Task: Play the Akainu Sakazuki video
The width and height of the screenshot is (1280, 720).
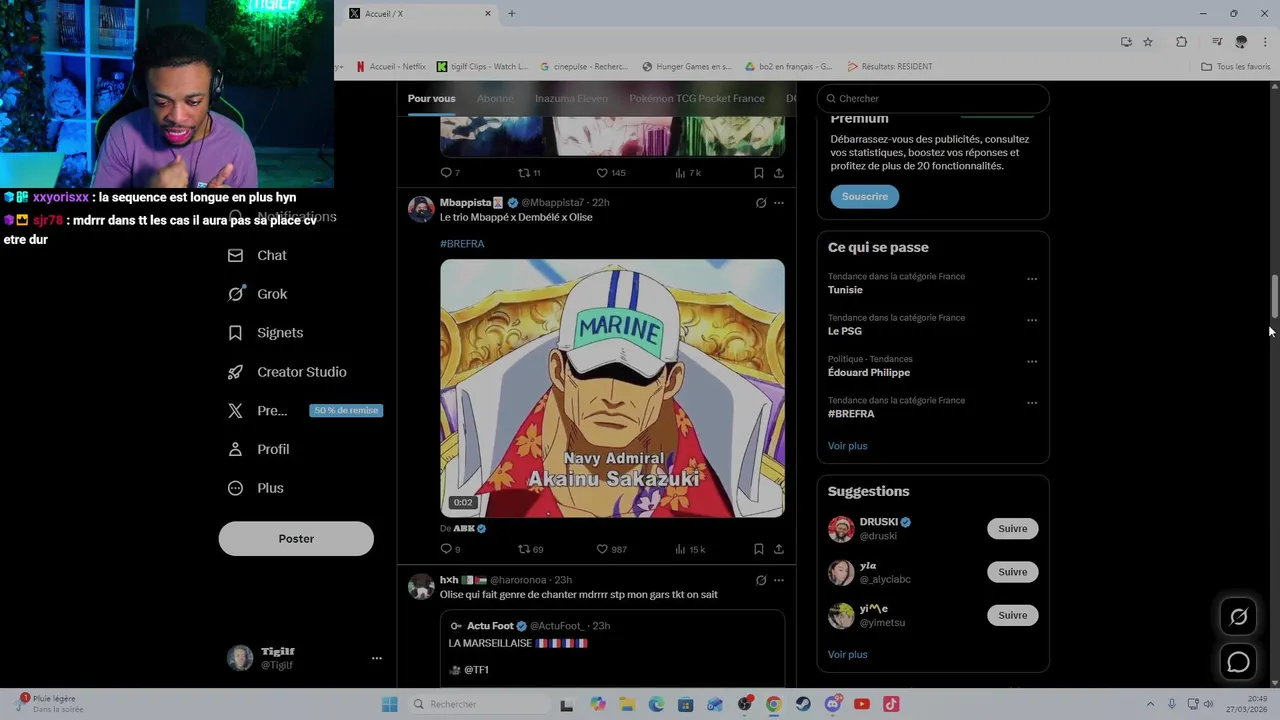Action: coord(612,388)
